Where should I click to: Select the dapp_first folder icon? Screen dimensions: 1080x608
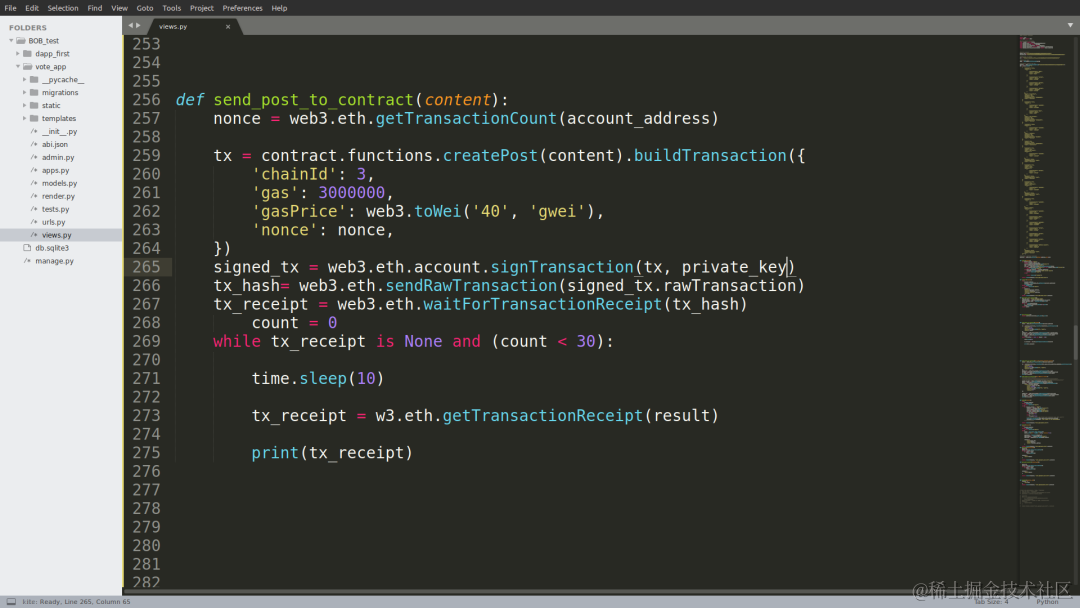coord(28,54)
